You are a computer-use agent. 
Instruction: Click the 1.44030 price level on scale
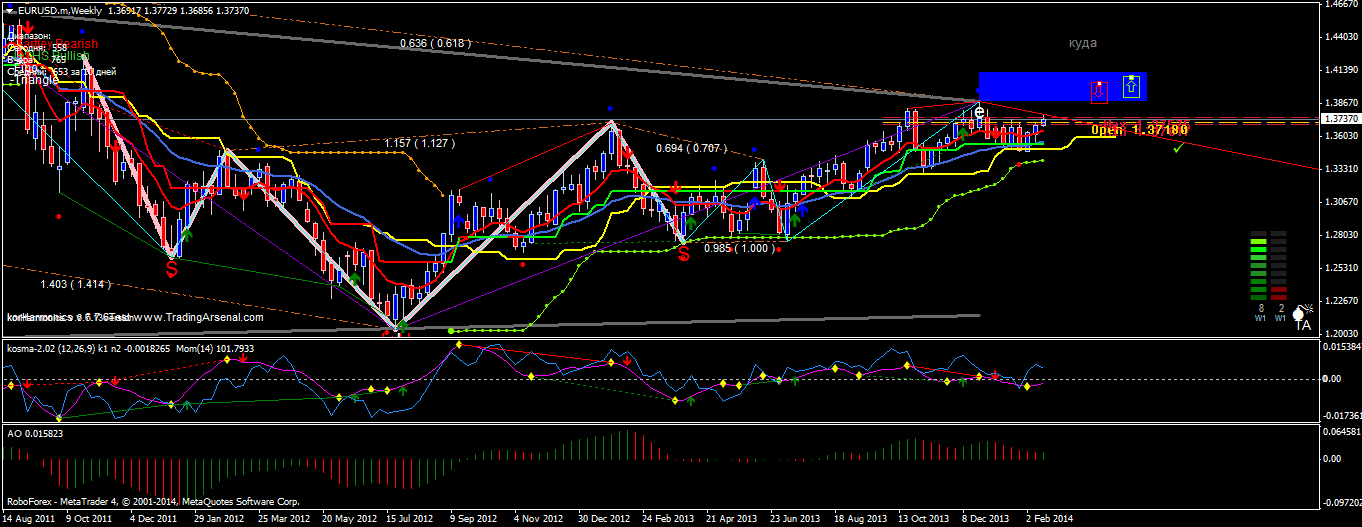1340,37
